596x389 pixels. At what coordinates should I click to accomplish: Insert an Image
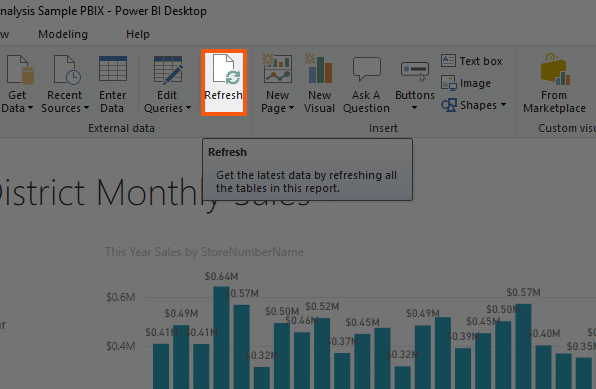[466, 83]
